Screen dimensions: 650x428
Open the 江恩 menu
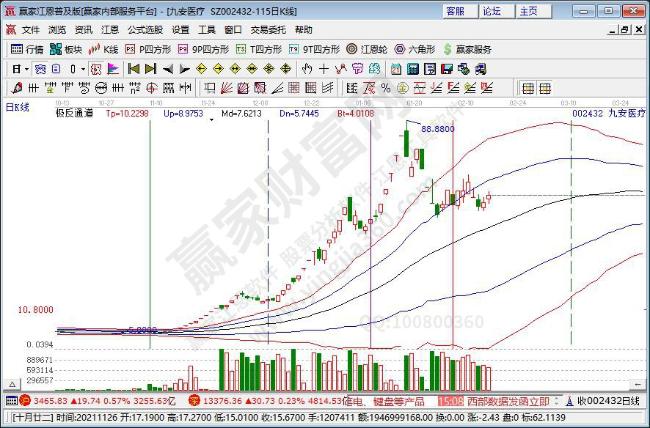[110, 30]
